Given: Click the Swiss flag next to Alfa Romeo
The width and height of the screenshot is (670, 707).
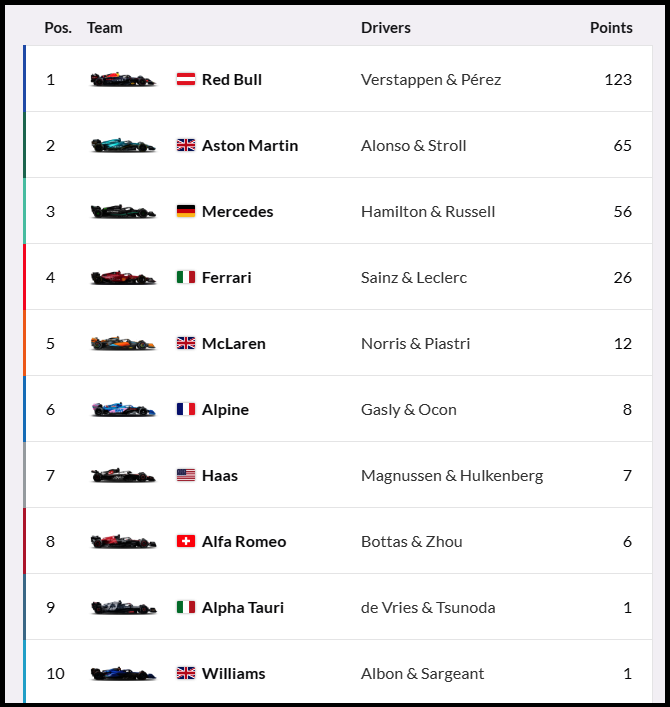Looking at the screenshot, I should tap(186, 541).
